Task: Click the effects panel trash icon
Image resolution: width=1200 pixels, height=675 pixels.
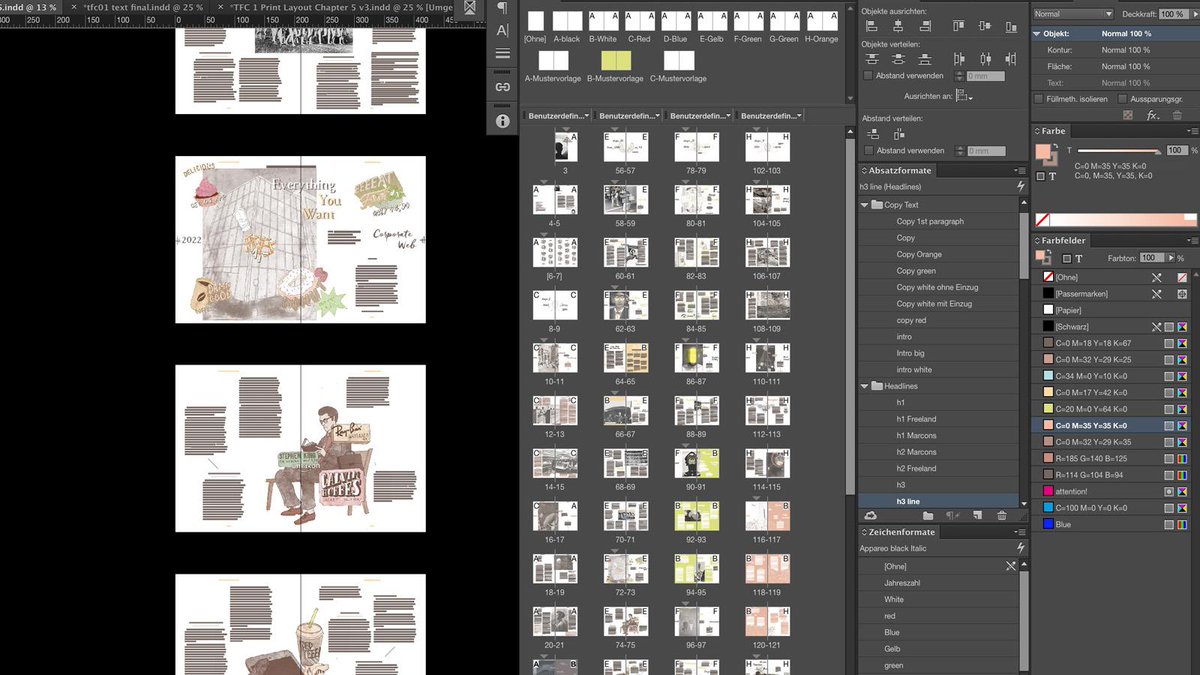Action: coord(1177,116)
